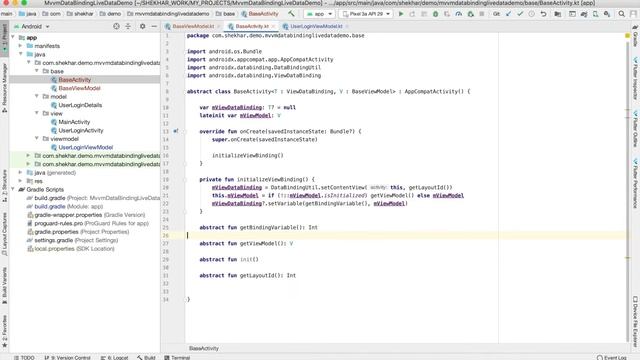Open the Android view dropdown

click(x=32, y=26)
